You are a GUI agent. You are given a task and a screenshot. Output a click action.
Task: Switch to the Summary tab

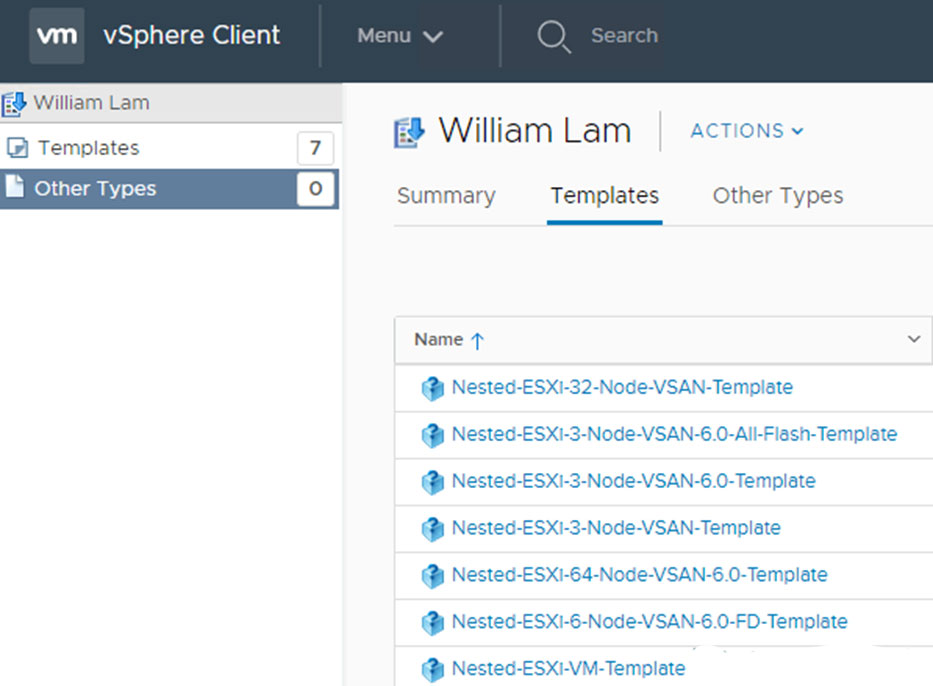446,196
